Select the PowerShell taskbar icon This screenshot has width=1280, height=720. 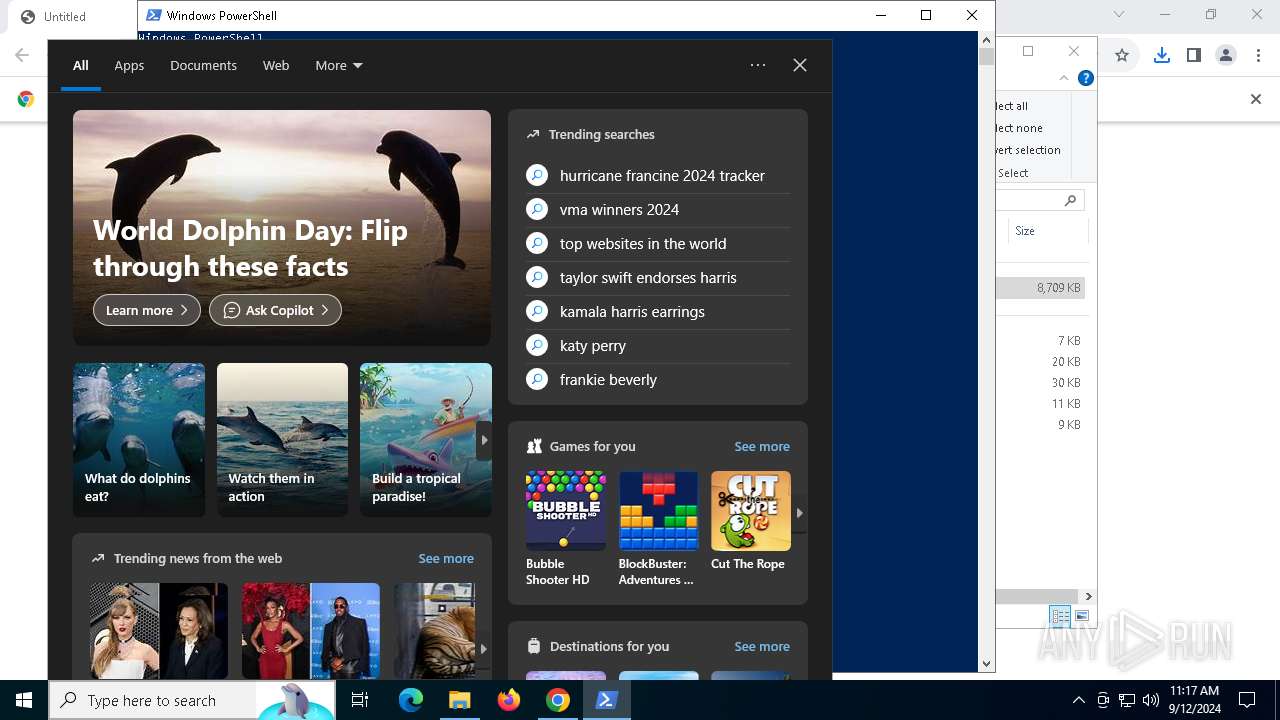point(607,700)
